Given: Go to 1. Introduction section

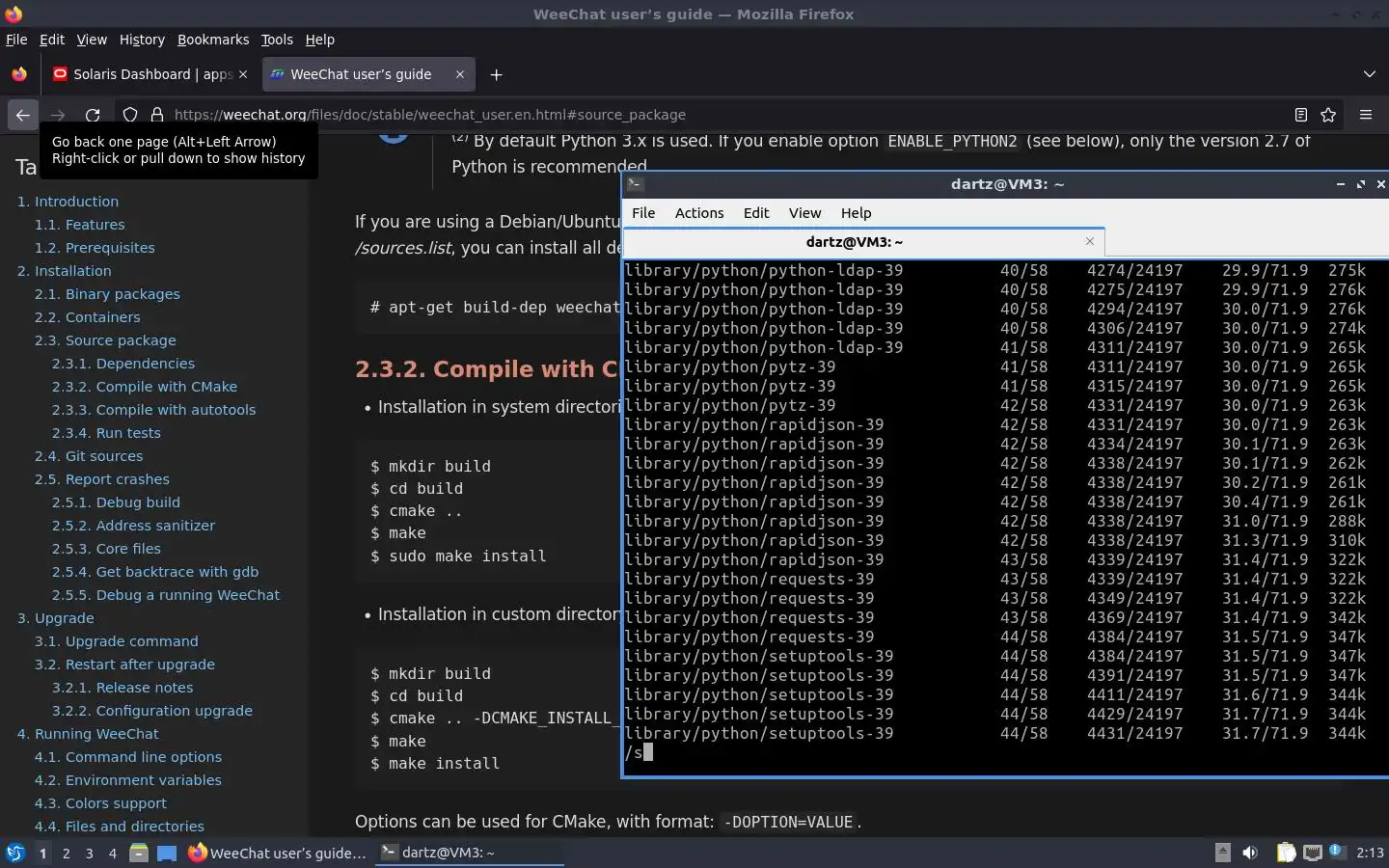Looking at the screenshot, I should point(68,202).
